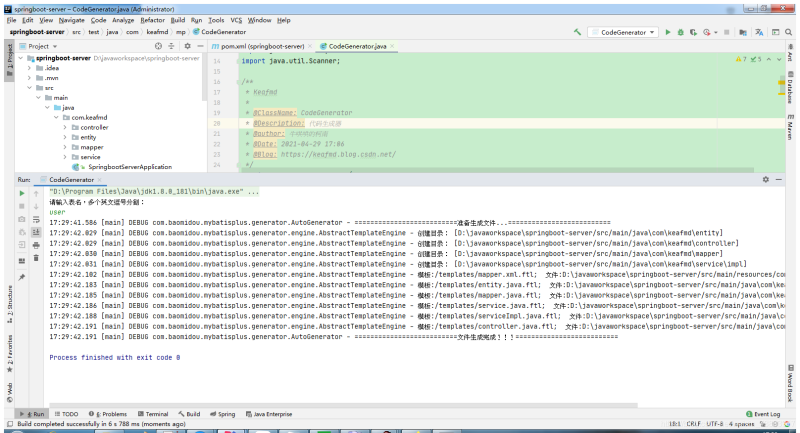Click the Run Anything toolbar icon

click(x=776, y=32)
